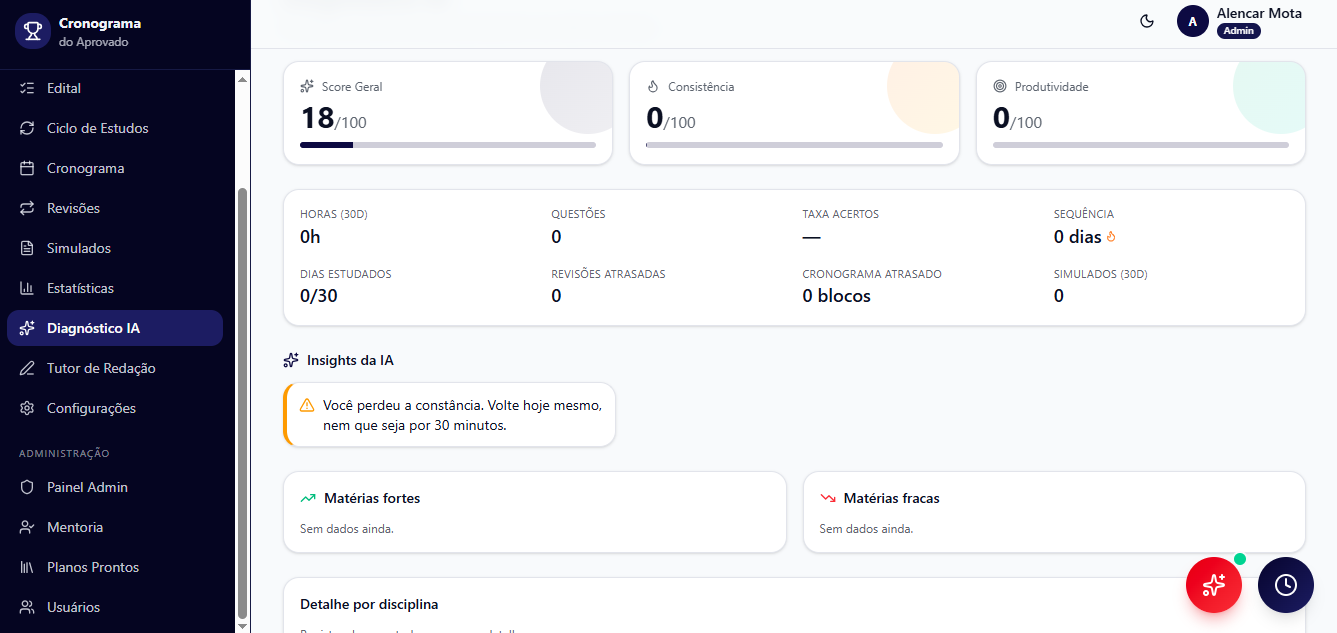Viewport: 1337px width, 633px height.
Task: Click the Você perdeu a constância insight message
Action: click(x=462, y=415)
